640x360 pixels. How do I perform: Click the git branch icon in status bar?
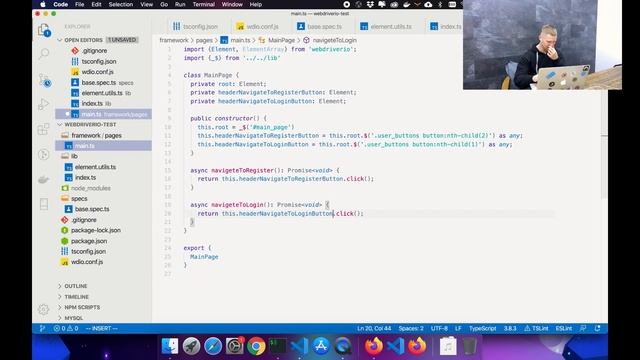[x=42, y=328]
